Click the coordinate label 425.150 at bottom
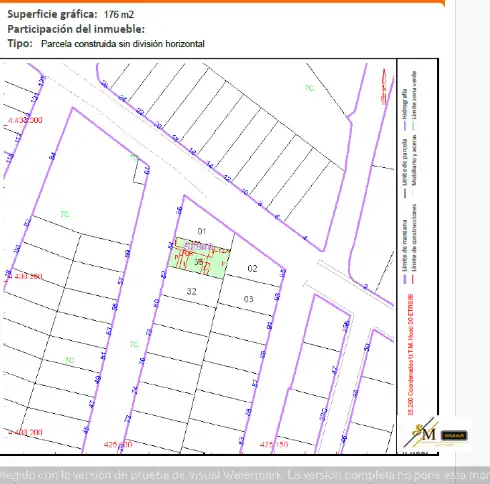The width and height of the screenshot is (490, 484). click(274, 445)
